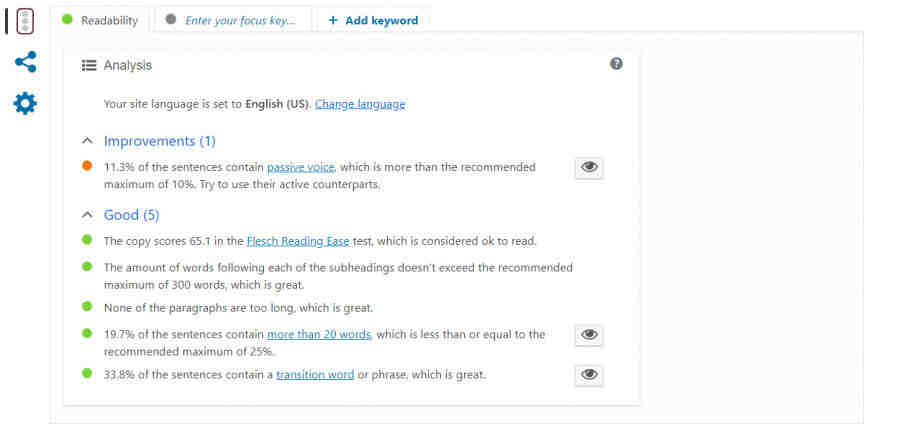Viewport: 900px width, 433px height.
Task: Collapse the Good (5) section
Action: coord(88,215)
